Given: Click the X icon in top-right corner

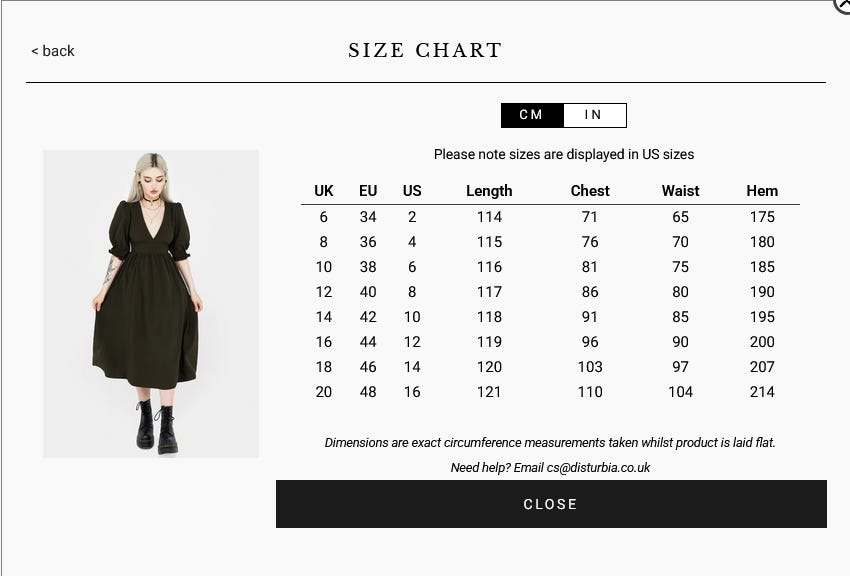Looking at the screenshot, I should click(x=843, y=5).
